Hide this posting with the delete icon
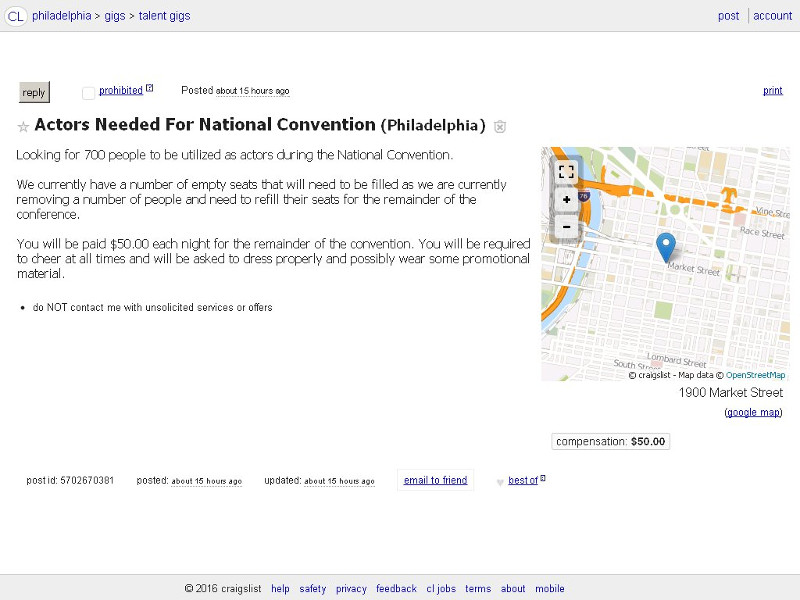Viewport: 800px width, 600px height. point(500,127)
